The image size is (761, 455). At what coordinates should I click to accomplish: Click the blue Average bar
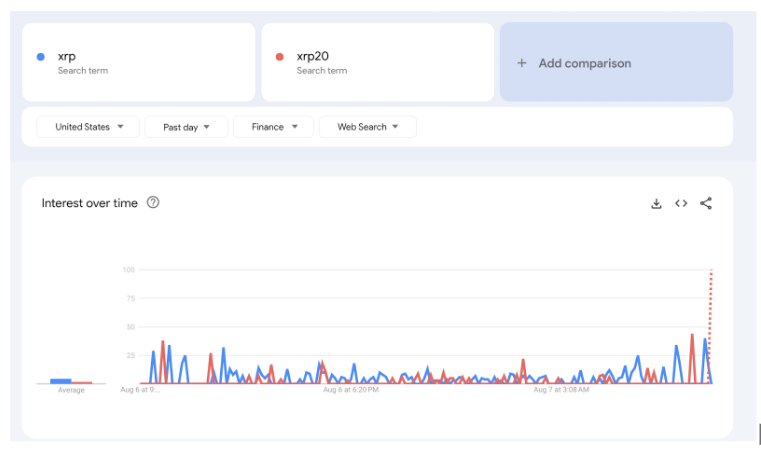60,381
